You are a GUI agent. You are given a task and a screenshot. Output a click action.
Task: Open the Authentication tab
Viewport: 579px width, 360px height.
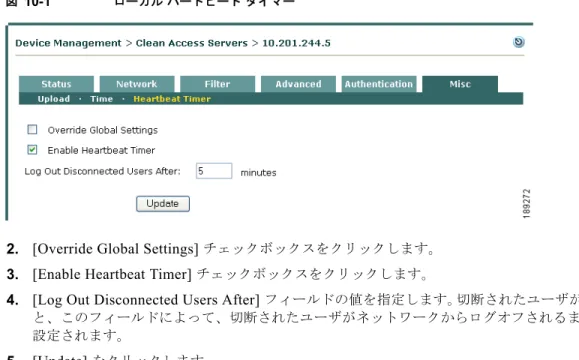(379, 84)
